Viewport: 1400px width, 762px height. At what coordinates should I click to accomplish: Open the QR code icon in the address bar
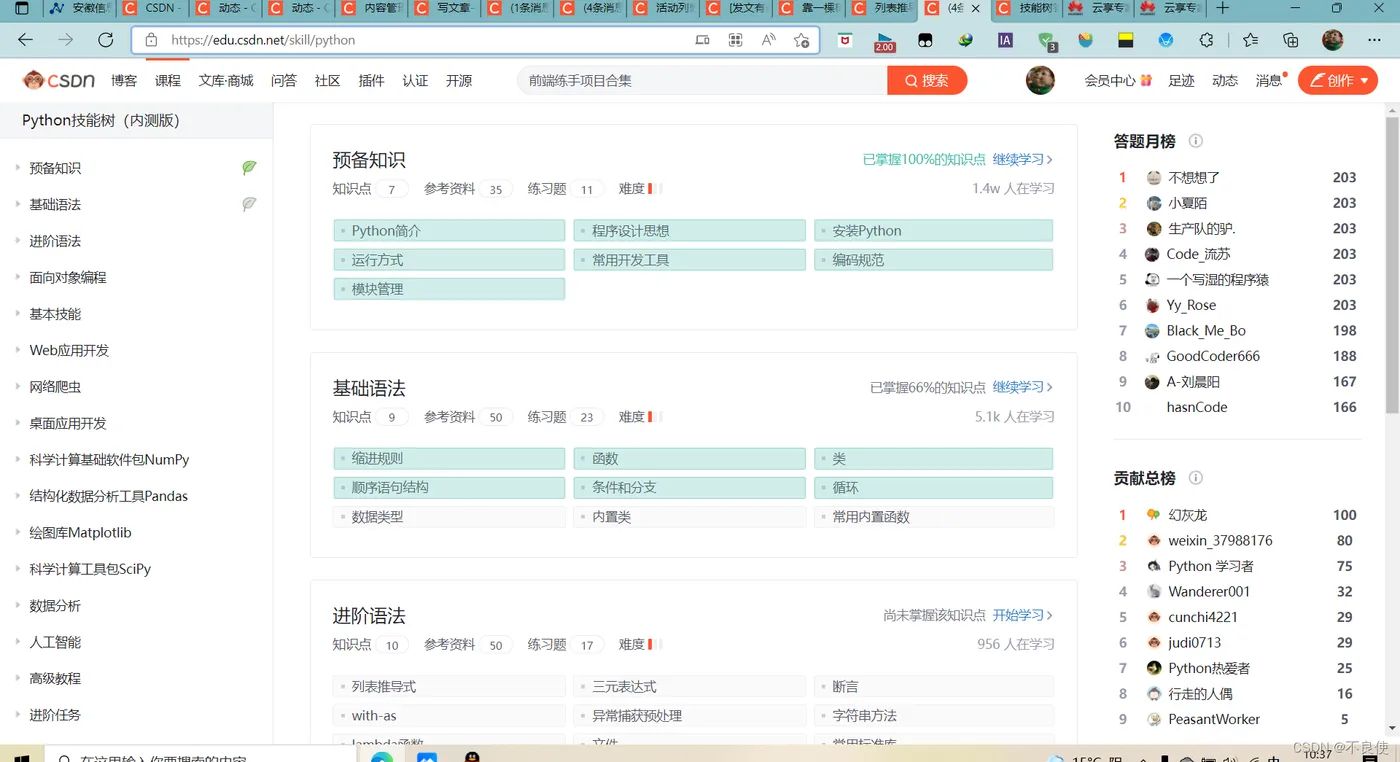[x=735, y=40]
